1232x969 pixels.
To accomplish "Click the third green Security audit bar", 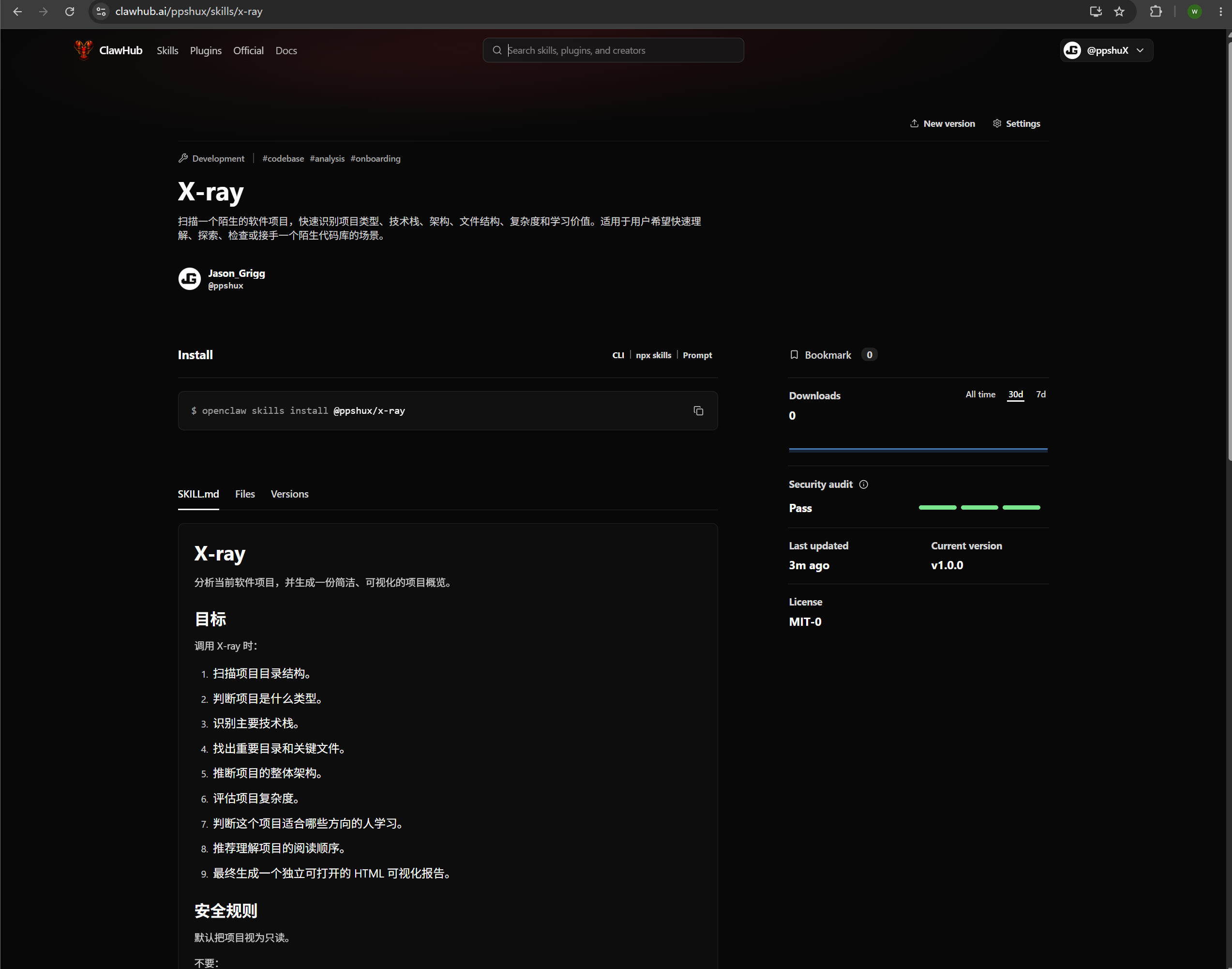I will point(1021,508).
